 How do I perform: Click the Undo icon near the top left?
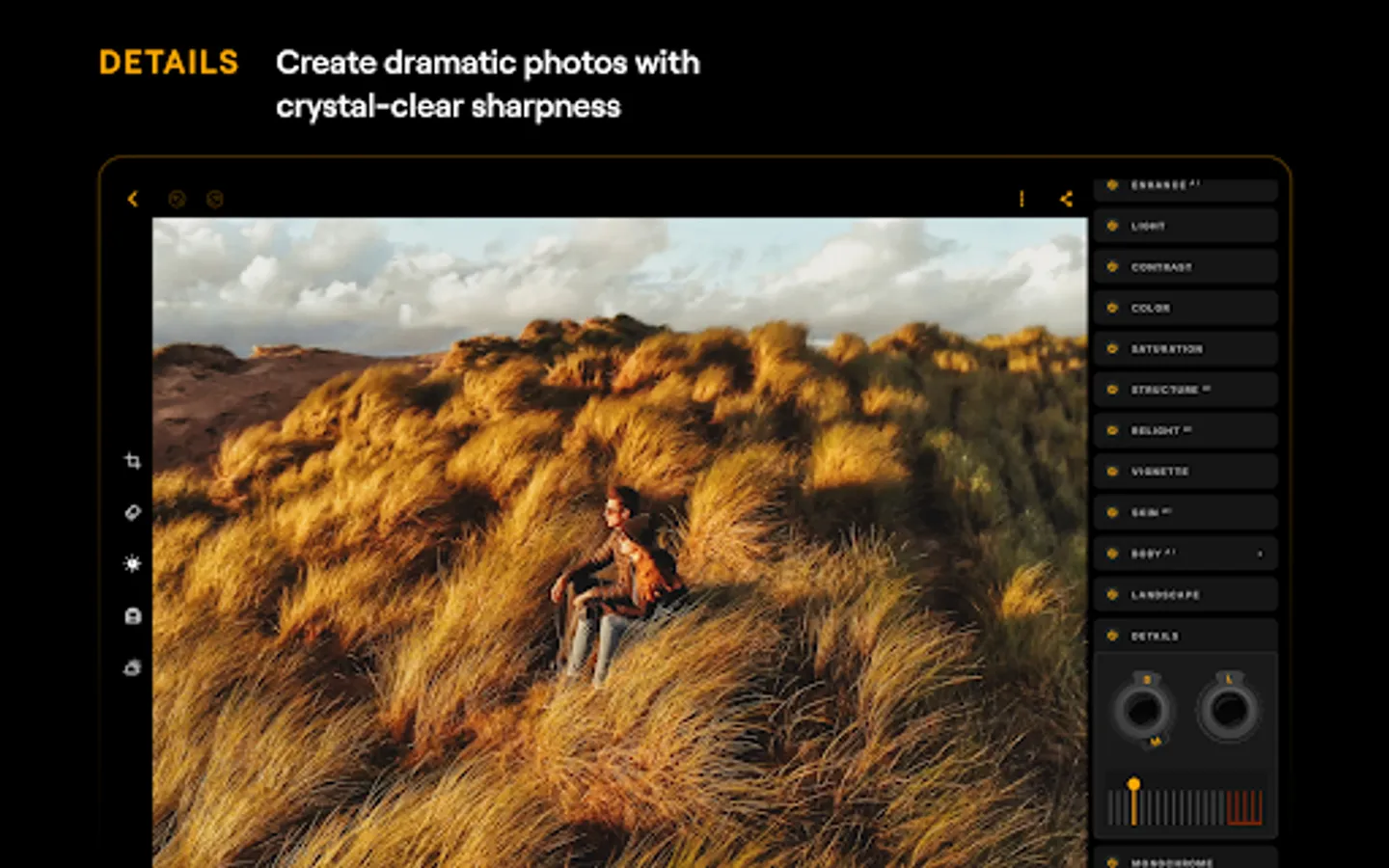click(177, 200)
